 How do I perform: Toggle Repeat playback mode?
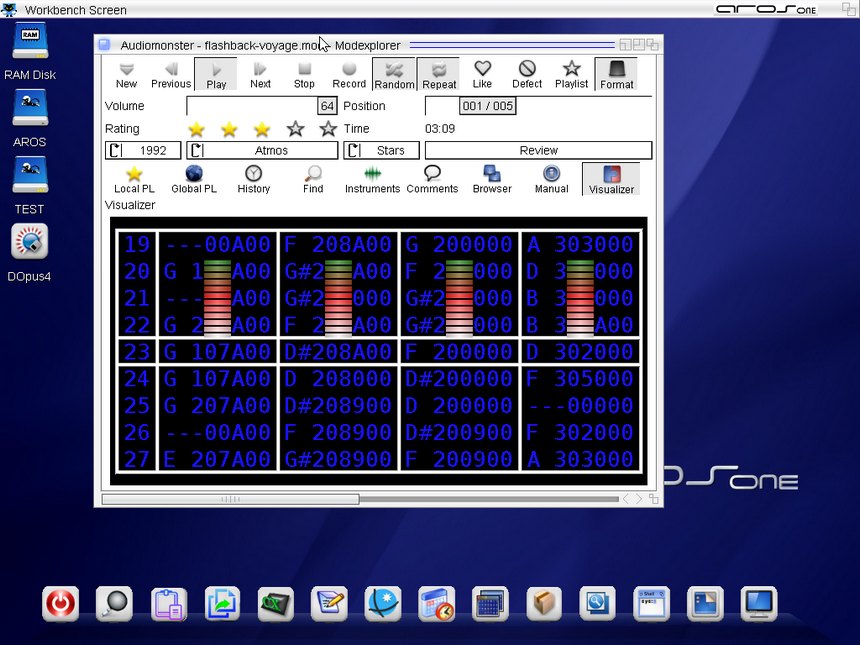coord(438,74)
